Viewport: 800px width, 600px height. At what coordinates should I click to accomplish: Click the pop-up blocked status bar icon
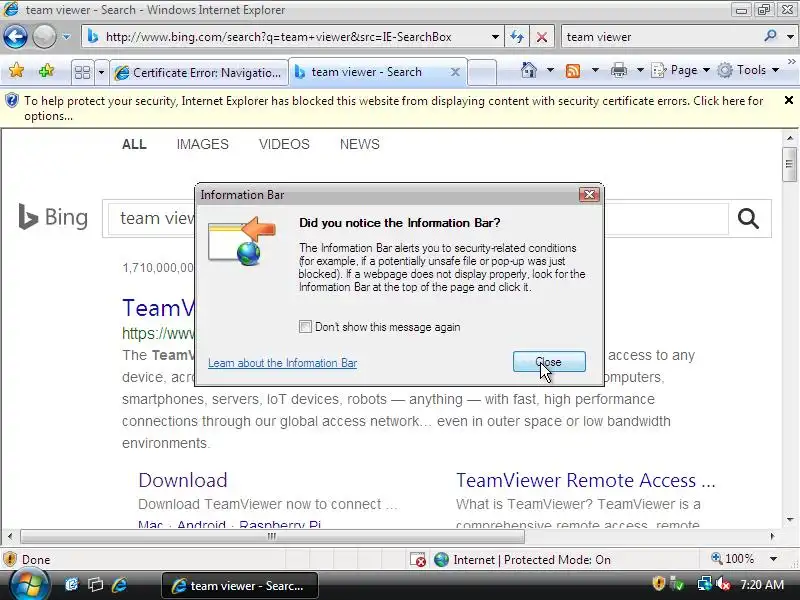click(x=418, y=560)
